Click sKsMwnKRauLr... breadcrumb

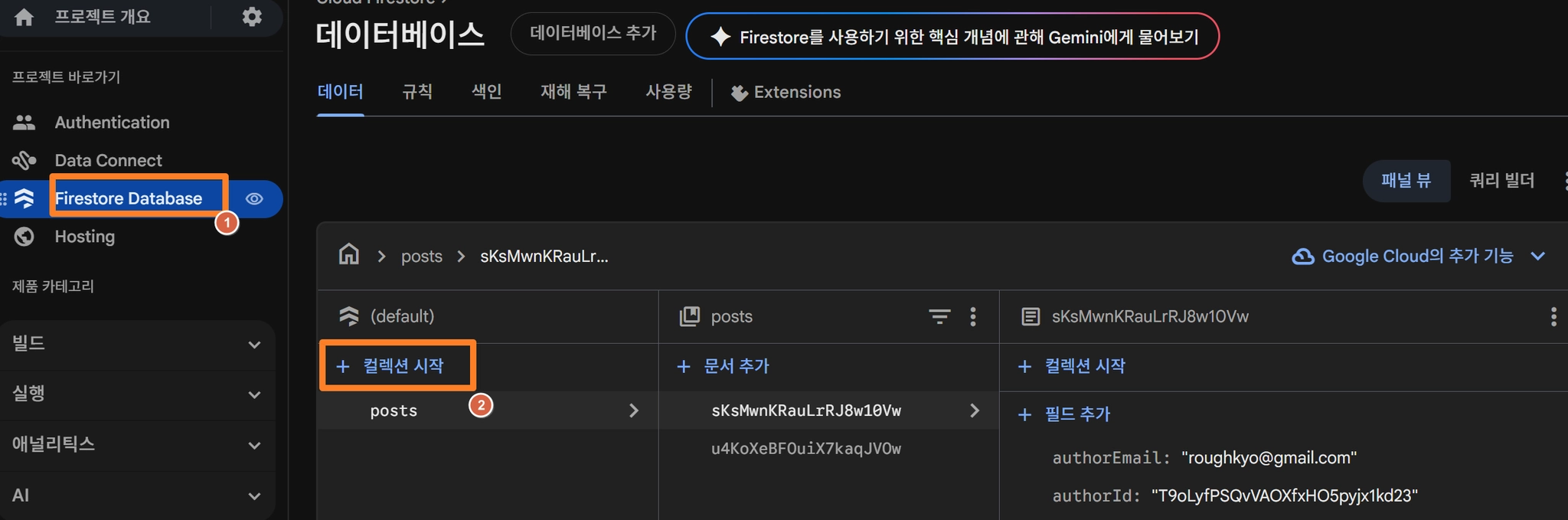coord(544,257)
